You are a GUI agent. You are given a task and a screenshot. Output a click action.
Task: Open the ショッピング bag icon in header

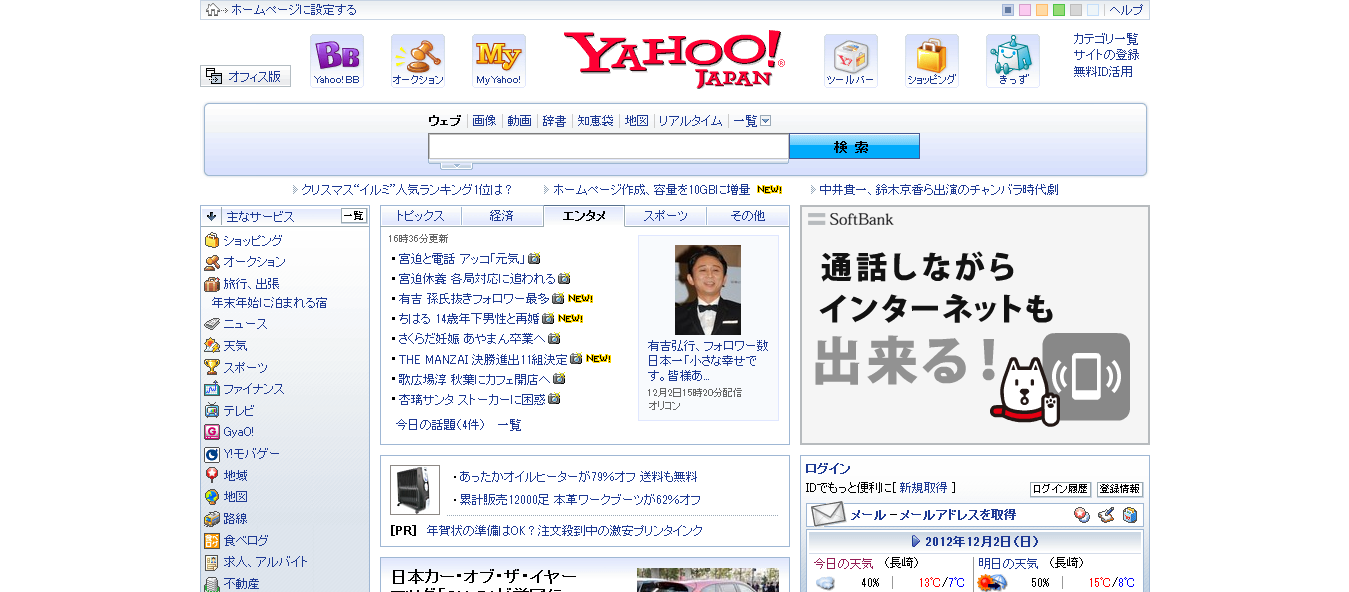pos(932,61)
